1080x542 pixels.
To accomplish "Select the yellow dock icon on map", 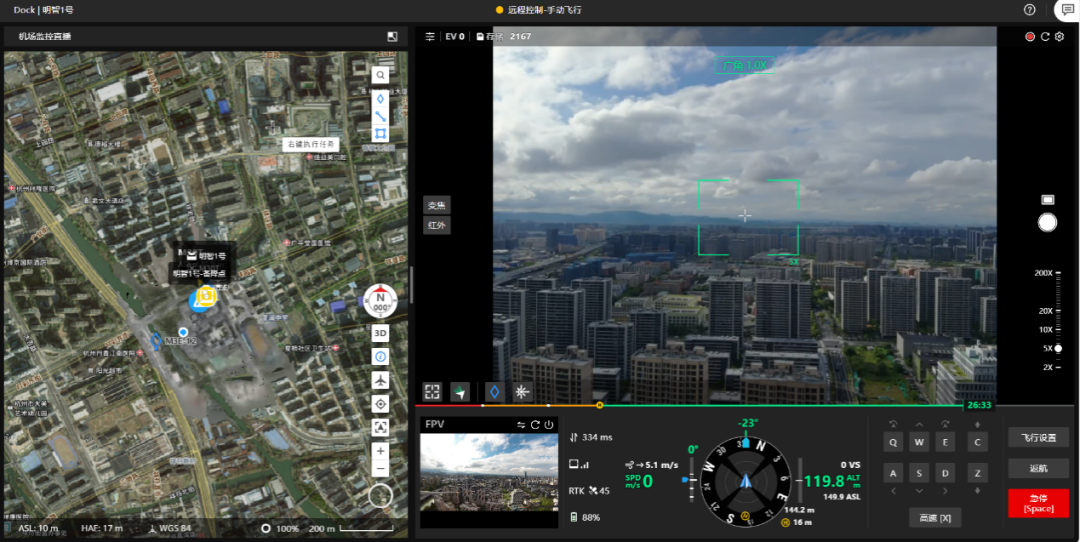I will pyautogui.click(x=206, y=296).
